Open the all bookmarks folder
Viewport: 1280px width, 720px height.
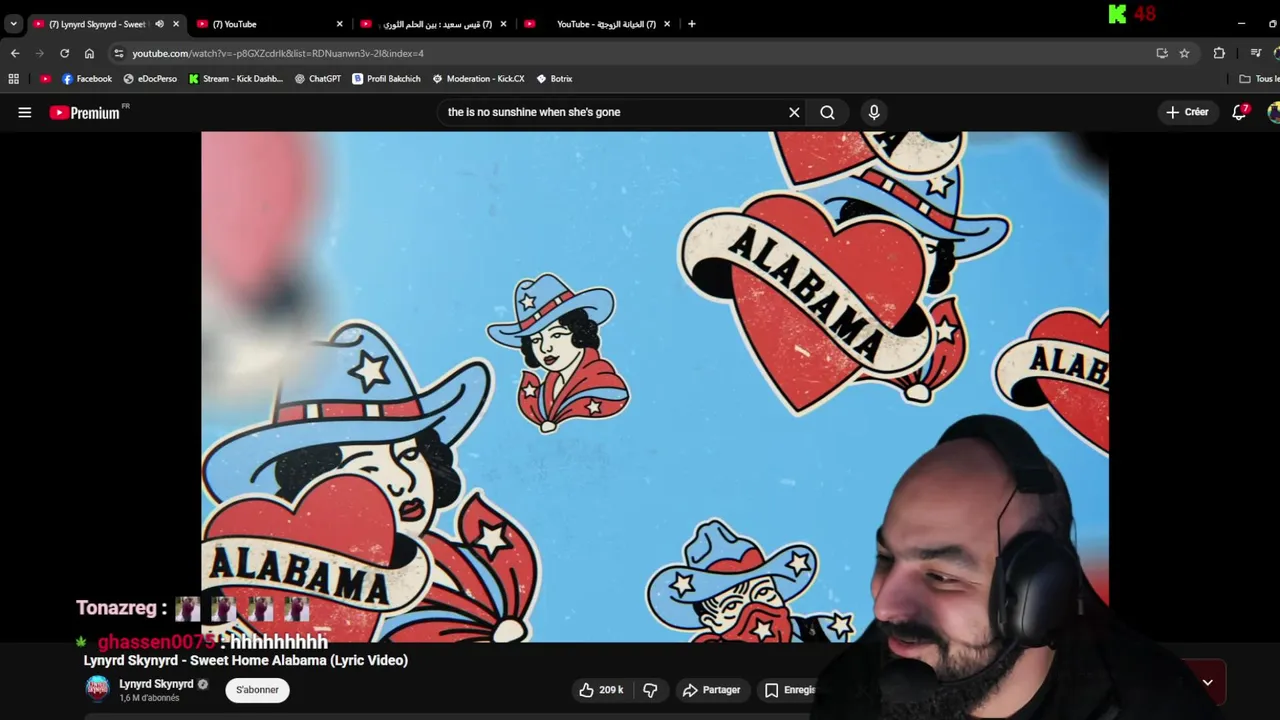[1259, 79]
